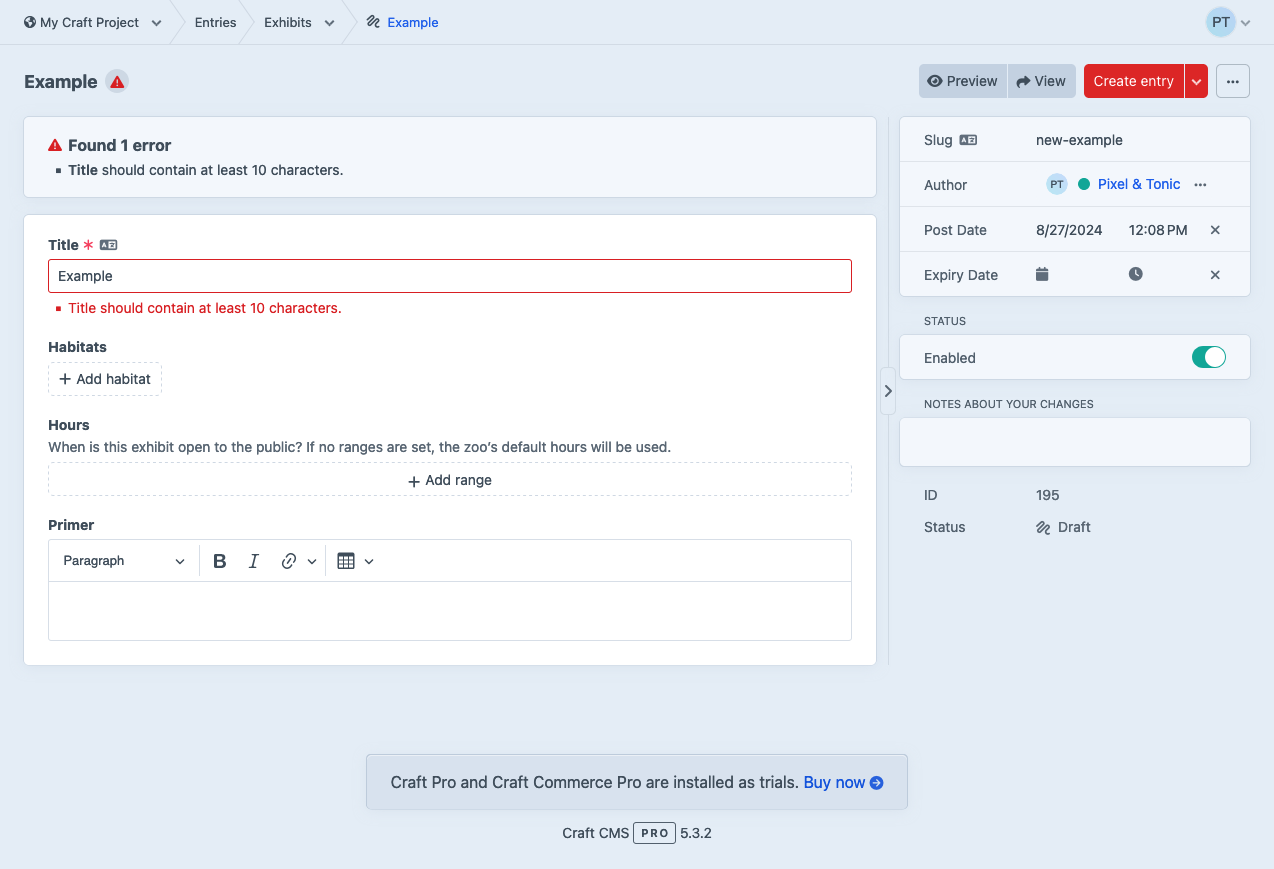Expand the Exhibits breadcrumb dropdown

(x=329, y=23)
